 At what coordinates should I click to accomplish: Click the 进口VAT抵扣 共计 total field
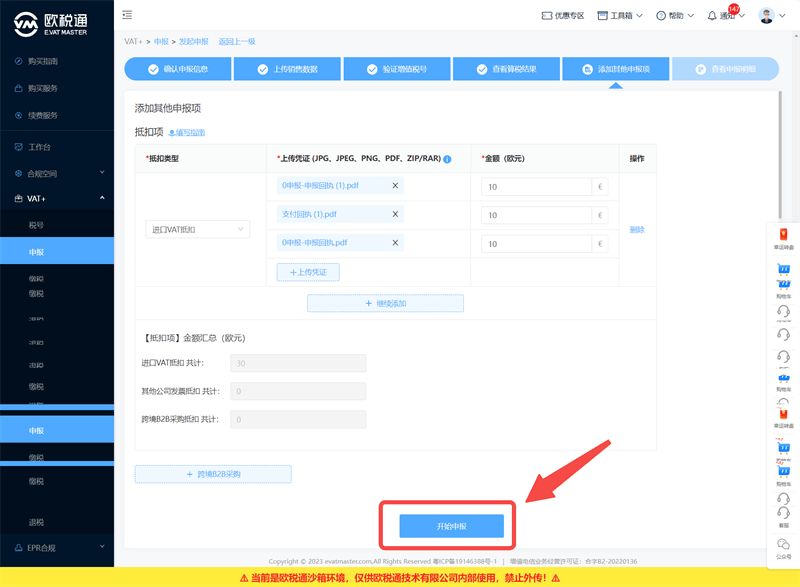(298, 363)
